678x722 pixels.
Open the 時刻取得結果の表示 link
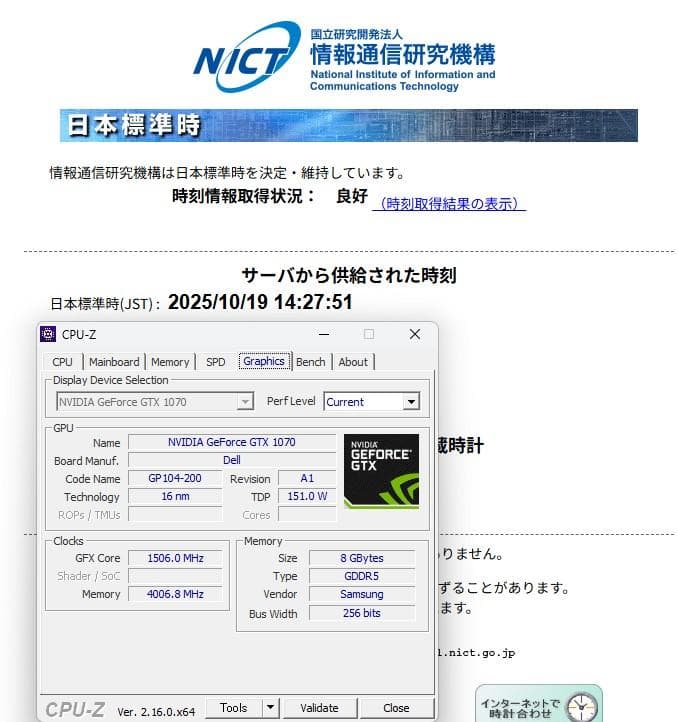pyautogui.click(x=449, y=204)
